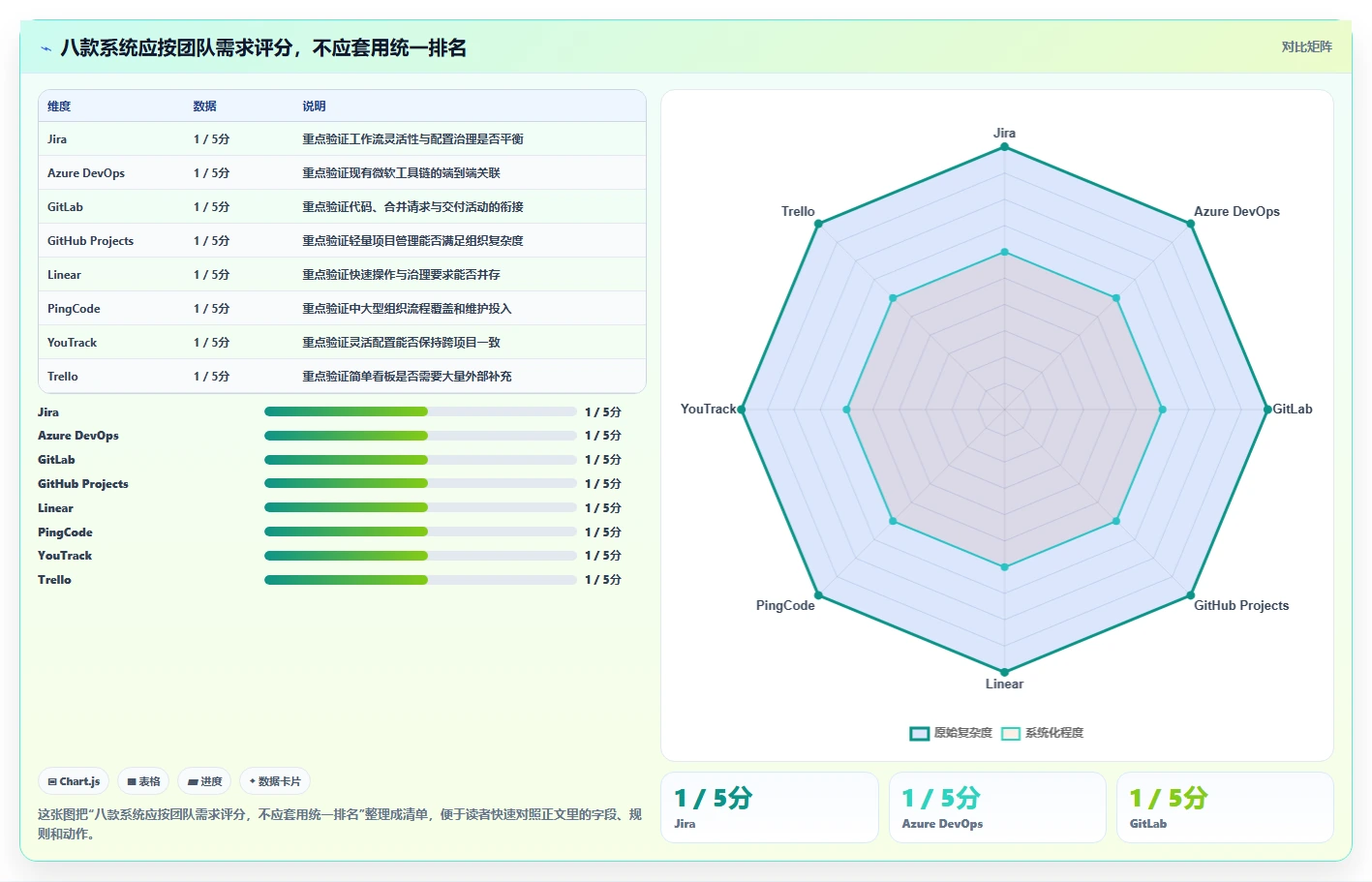Select the Jira table row name

[57, 139]
